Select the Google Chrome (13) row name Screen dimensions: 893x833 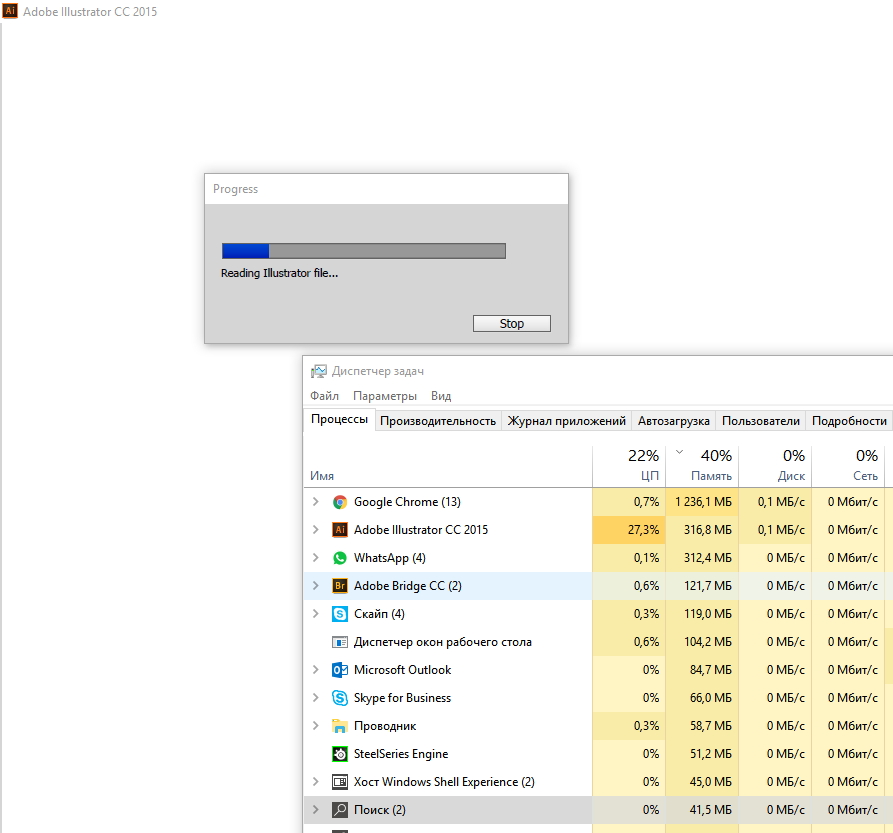(407, 502)
